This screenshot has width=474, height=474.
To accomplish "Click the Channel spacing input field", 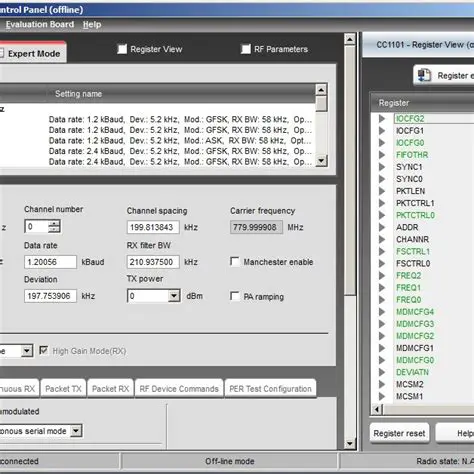I will [x=153, y=227].
